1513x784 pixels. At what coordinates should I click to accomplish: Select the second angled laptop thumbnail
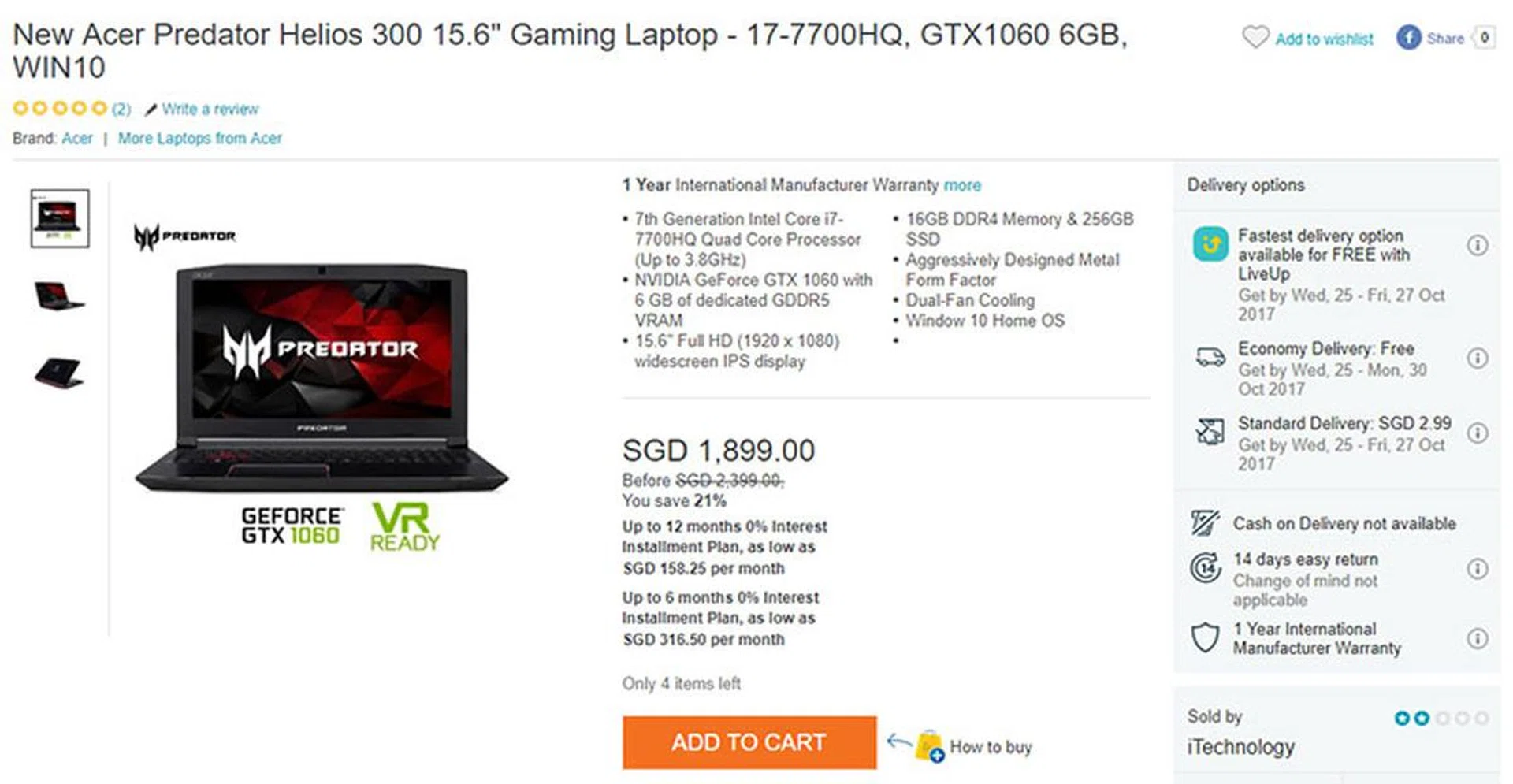pos(59,296)
